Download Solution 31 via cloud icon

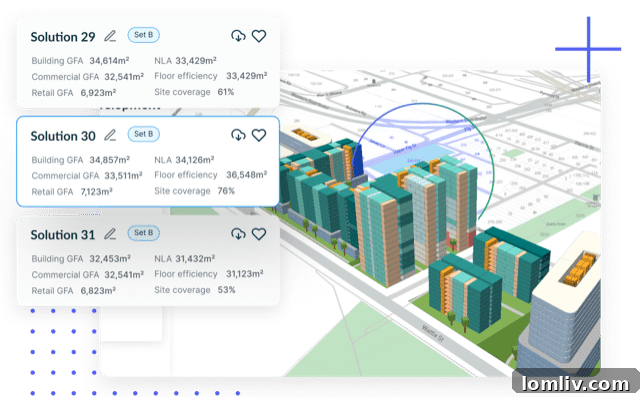pyautogui.click(x=238, y=234)
